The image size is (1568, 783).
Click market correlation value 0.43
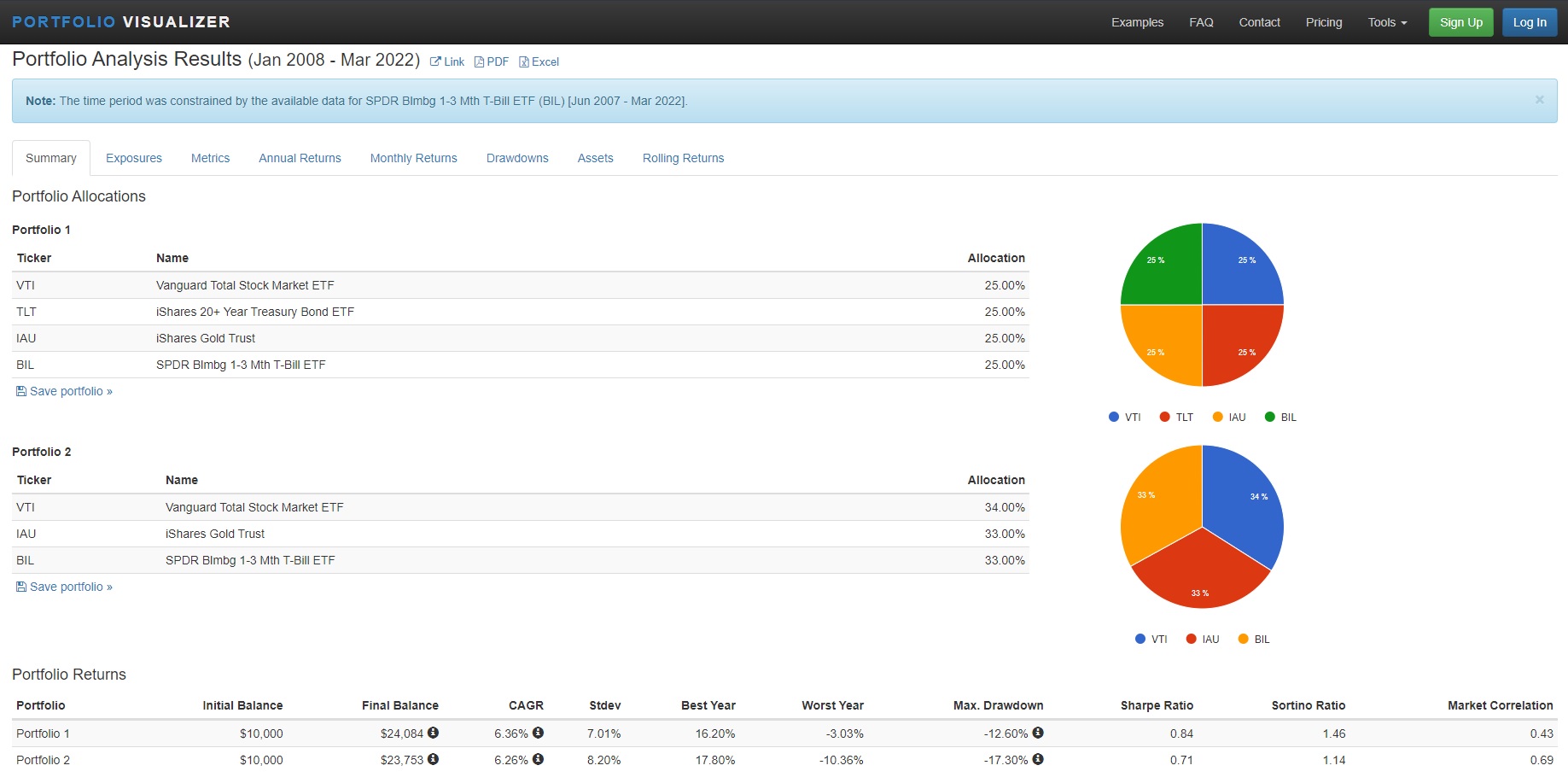coord(1542,733)
